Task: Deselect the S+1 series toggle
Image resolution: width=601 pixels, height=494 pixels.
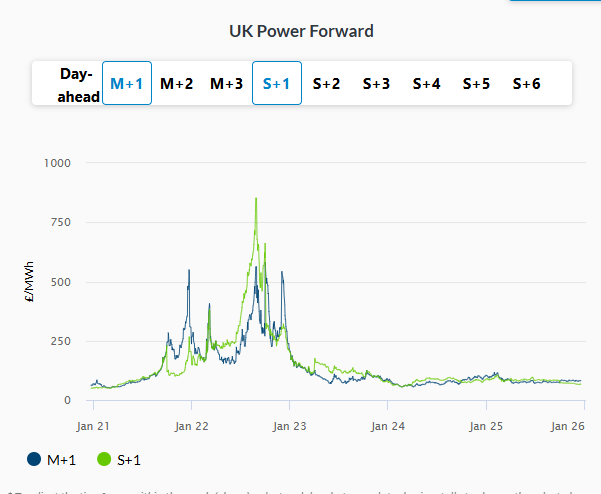Action: click(276, 84)
